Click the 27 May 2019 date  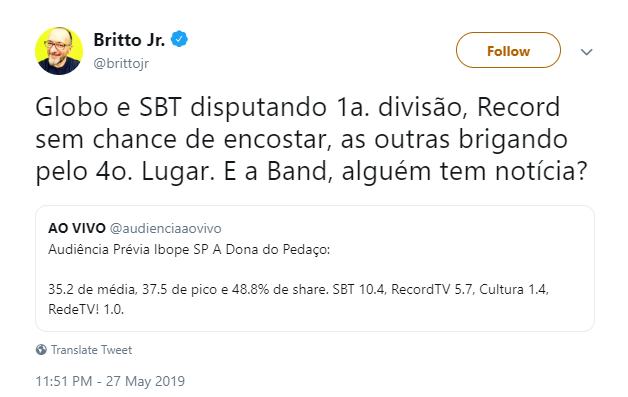pos(145,381)
